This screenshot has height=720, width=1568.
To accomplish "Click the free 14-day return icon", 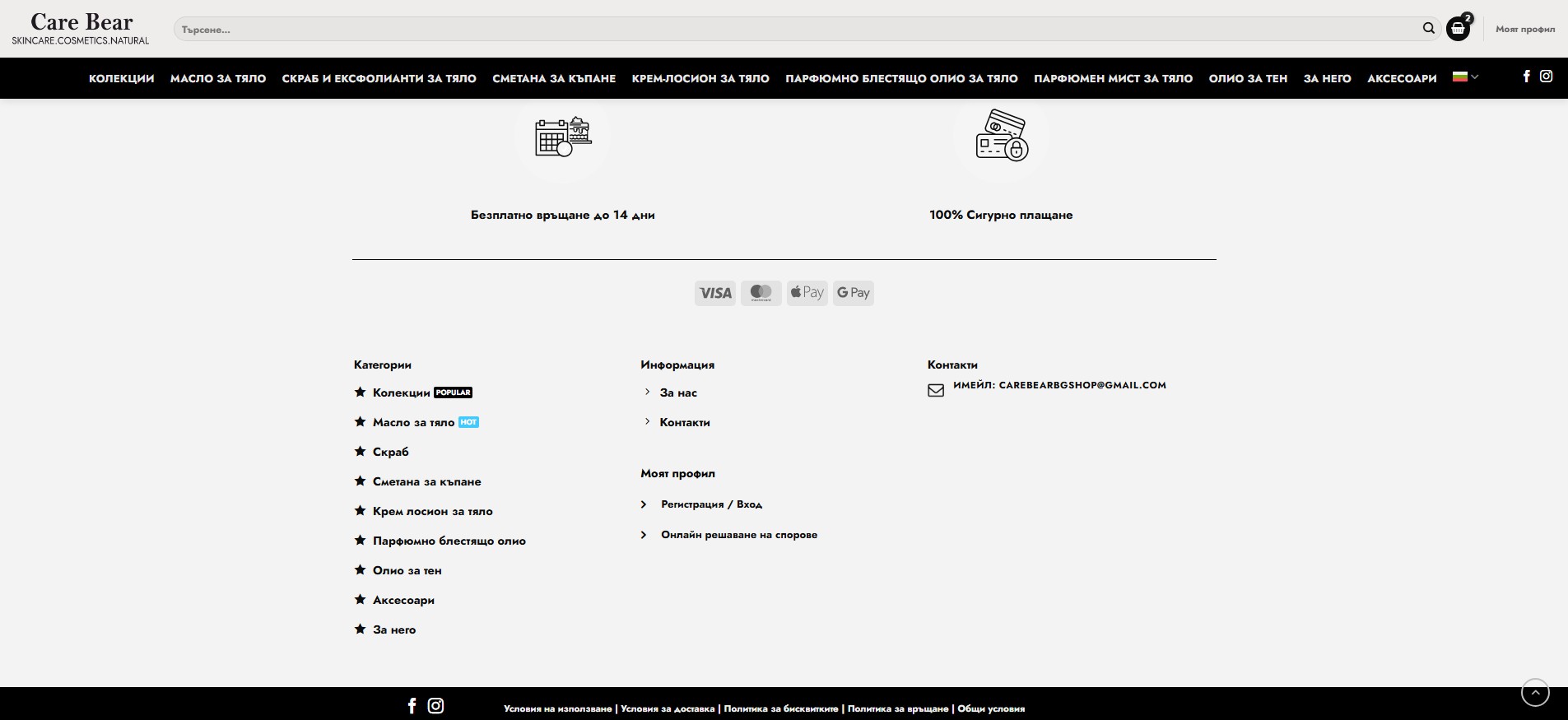I will tap(563, 137).
